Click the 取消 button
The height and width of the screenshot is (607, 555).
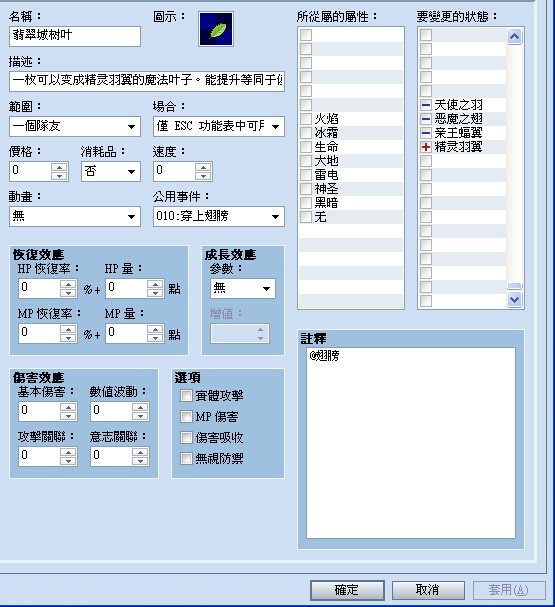[428, 590]
